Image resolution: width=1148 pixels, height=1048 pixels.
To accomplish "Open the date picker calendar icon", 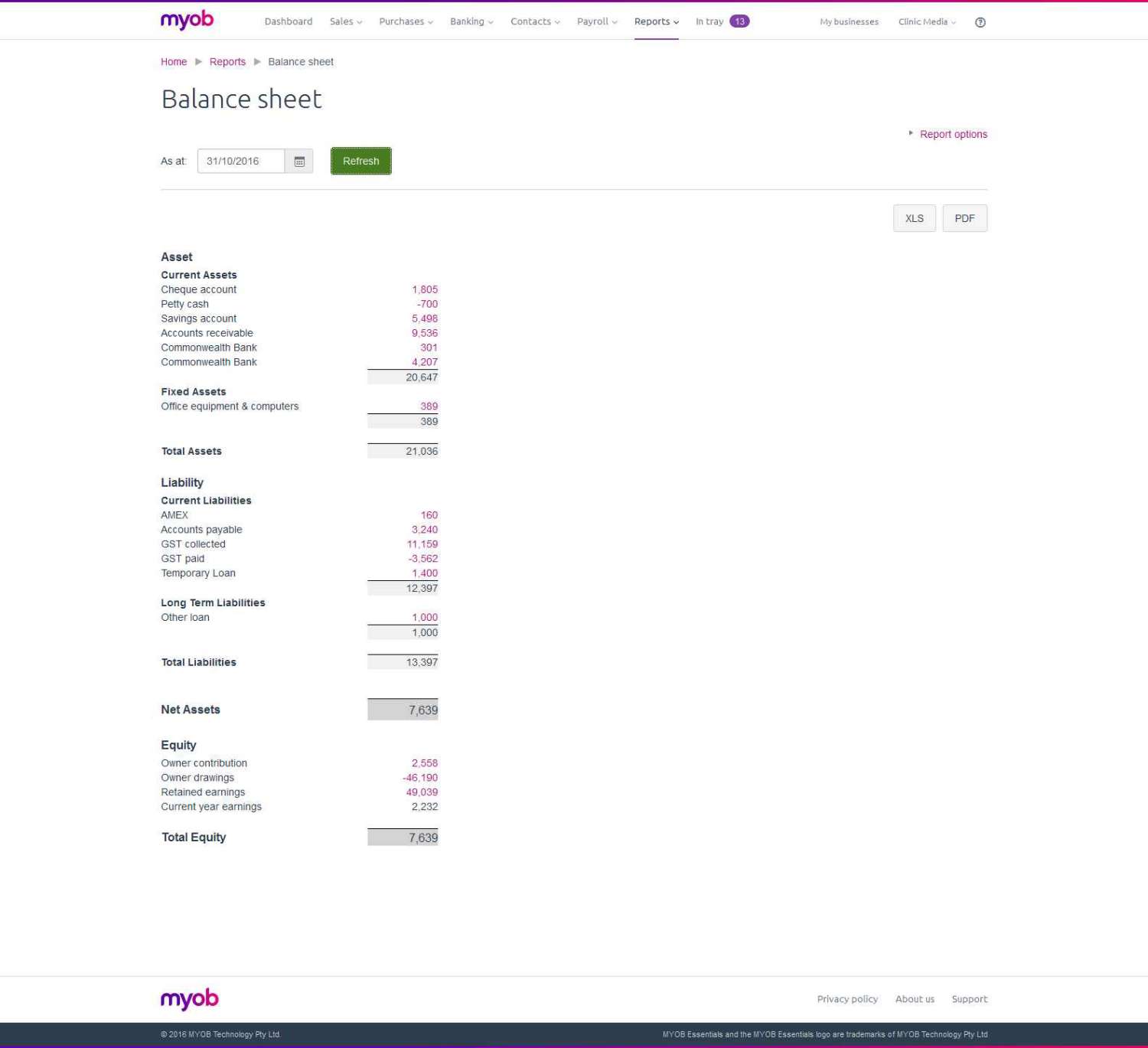I will coord(300,161).
